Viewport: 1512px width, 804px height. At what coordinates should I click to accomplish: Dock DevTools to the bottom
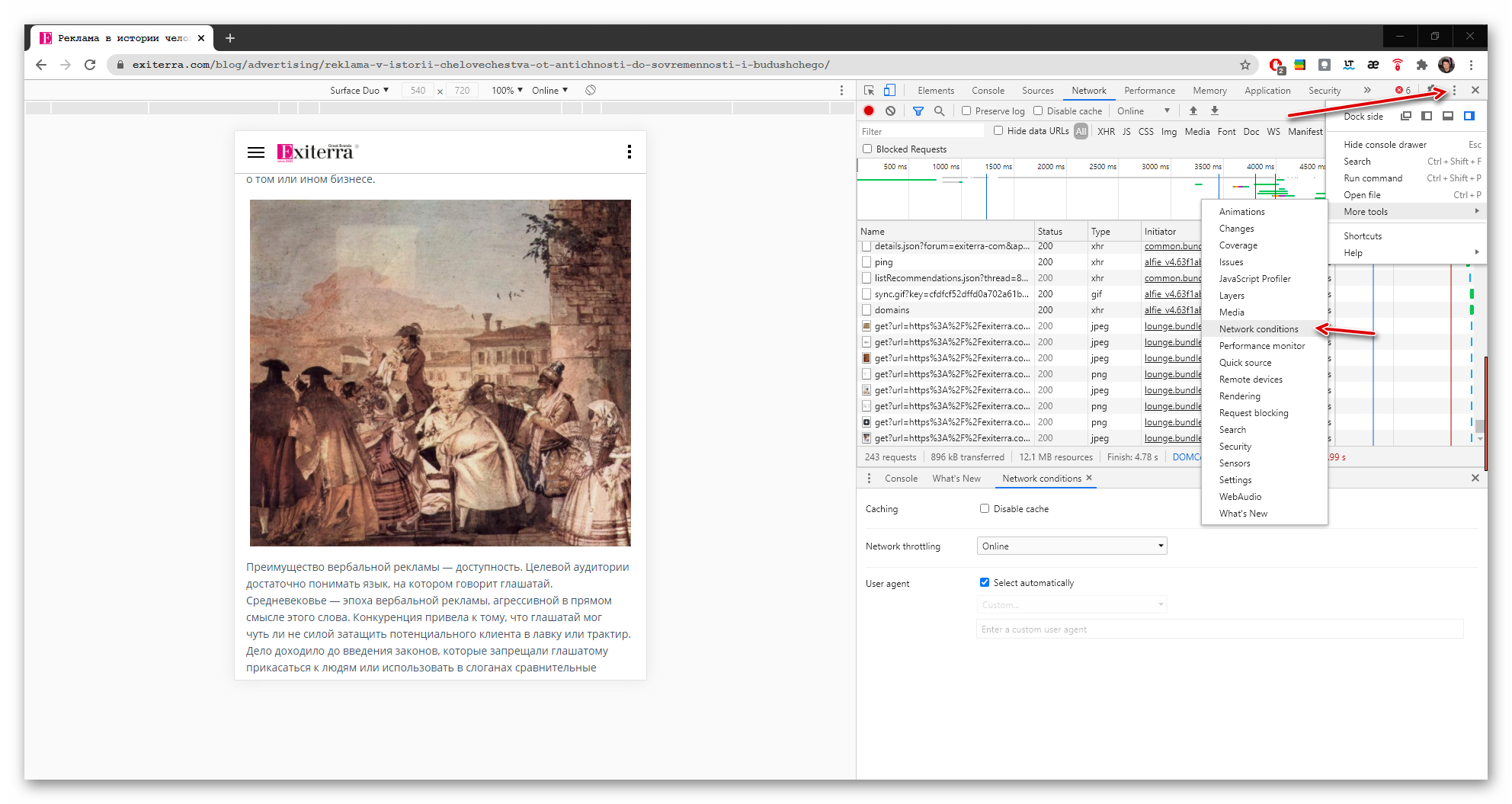click(x=1448, y=116)
